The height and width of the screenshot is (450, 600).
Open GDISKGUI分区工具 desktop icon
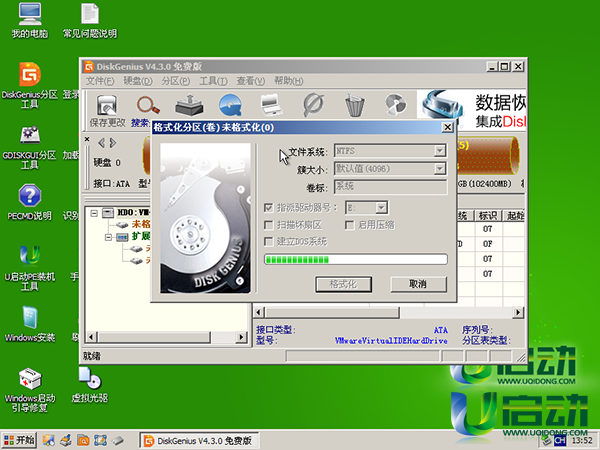coord(30,147)
